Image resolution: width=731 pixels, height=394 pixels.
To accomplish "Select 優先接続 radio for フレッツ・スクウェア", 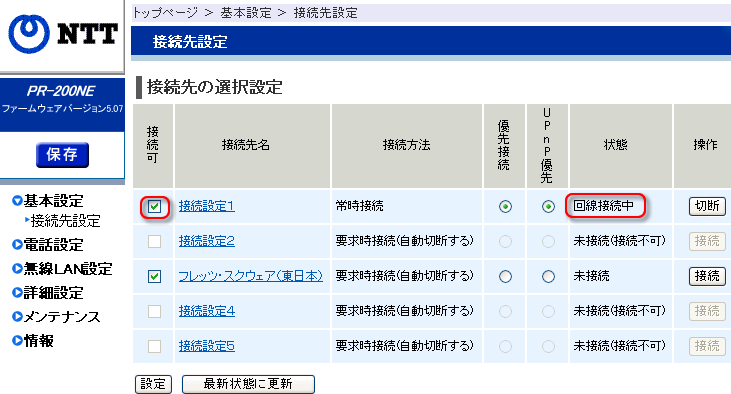I will click(x=505, y=276).
